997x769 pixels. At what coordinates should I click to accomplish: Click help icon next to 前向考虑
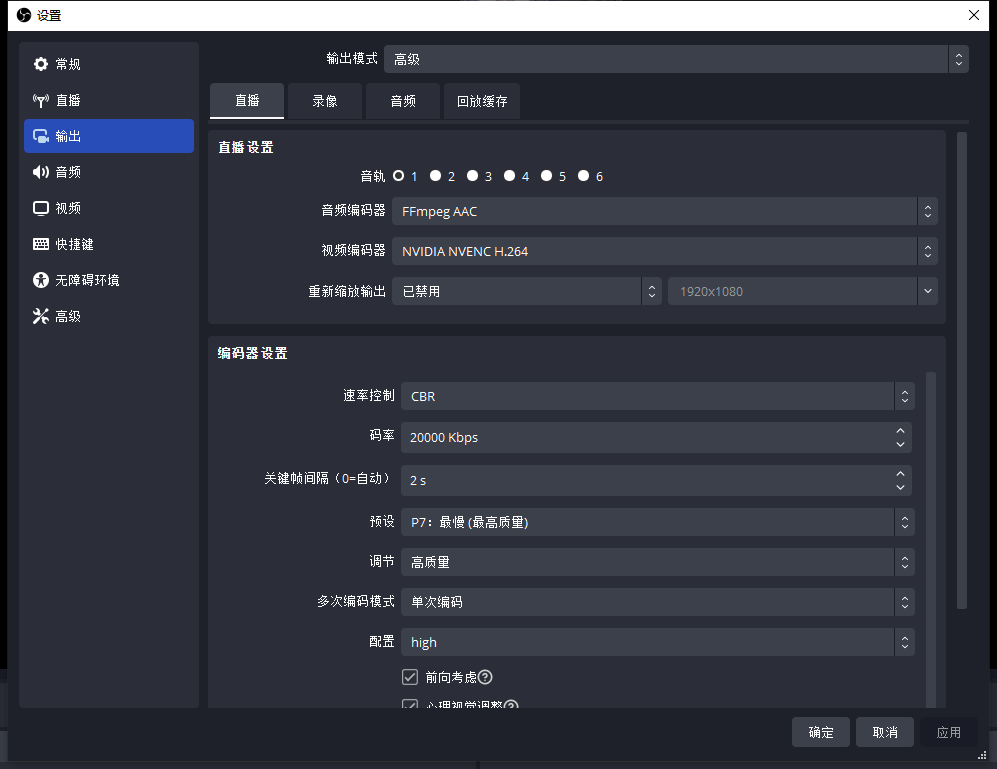pos(485,677)
